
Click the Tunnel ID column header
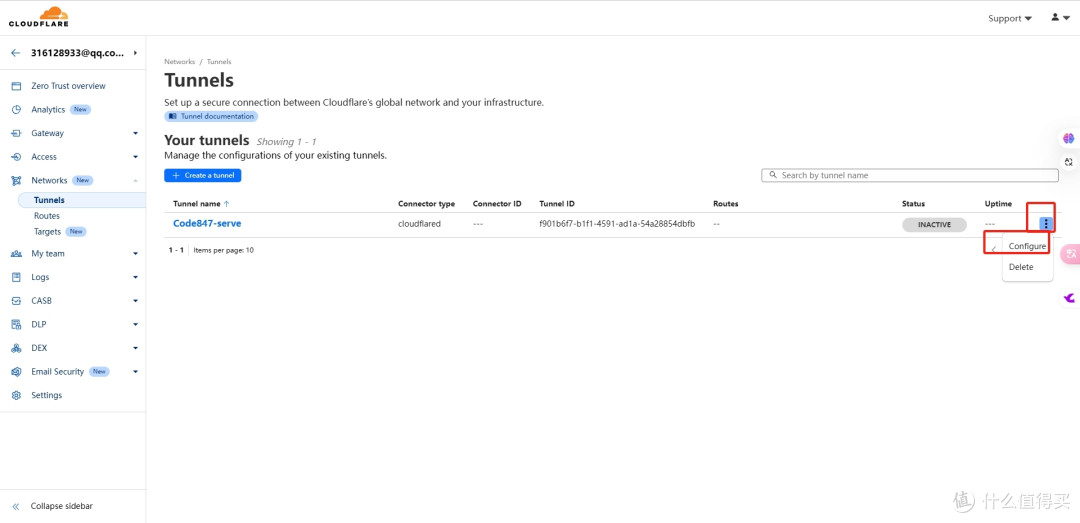point(557,204)
